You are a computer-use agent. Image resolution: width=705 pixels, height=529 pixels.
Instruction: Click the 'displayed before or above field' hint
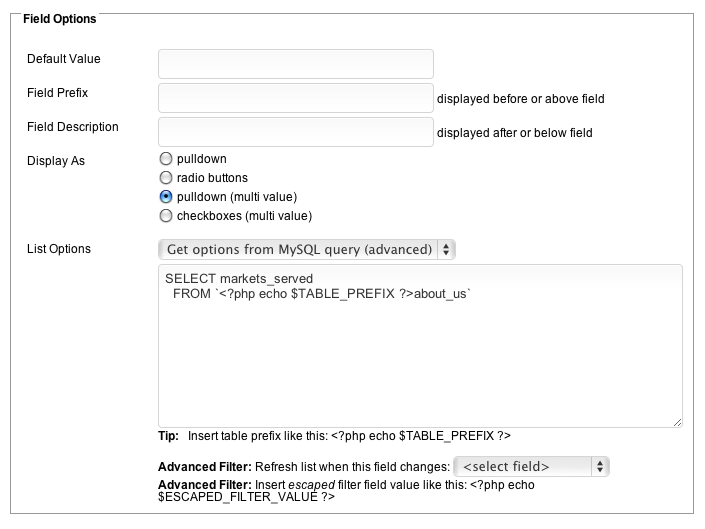(520, 99)
